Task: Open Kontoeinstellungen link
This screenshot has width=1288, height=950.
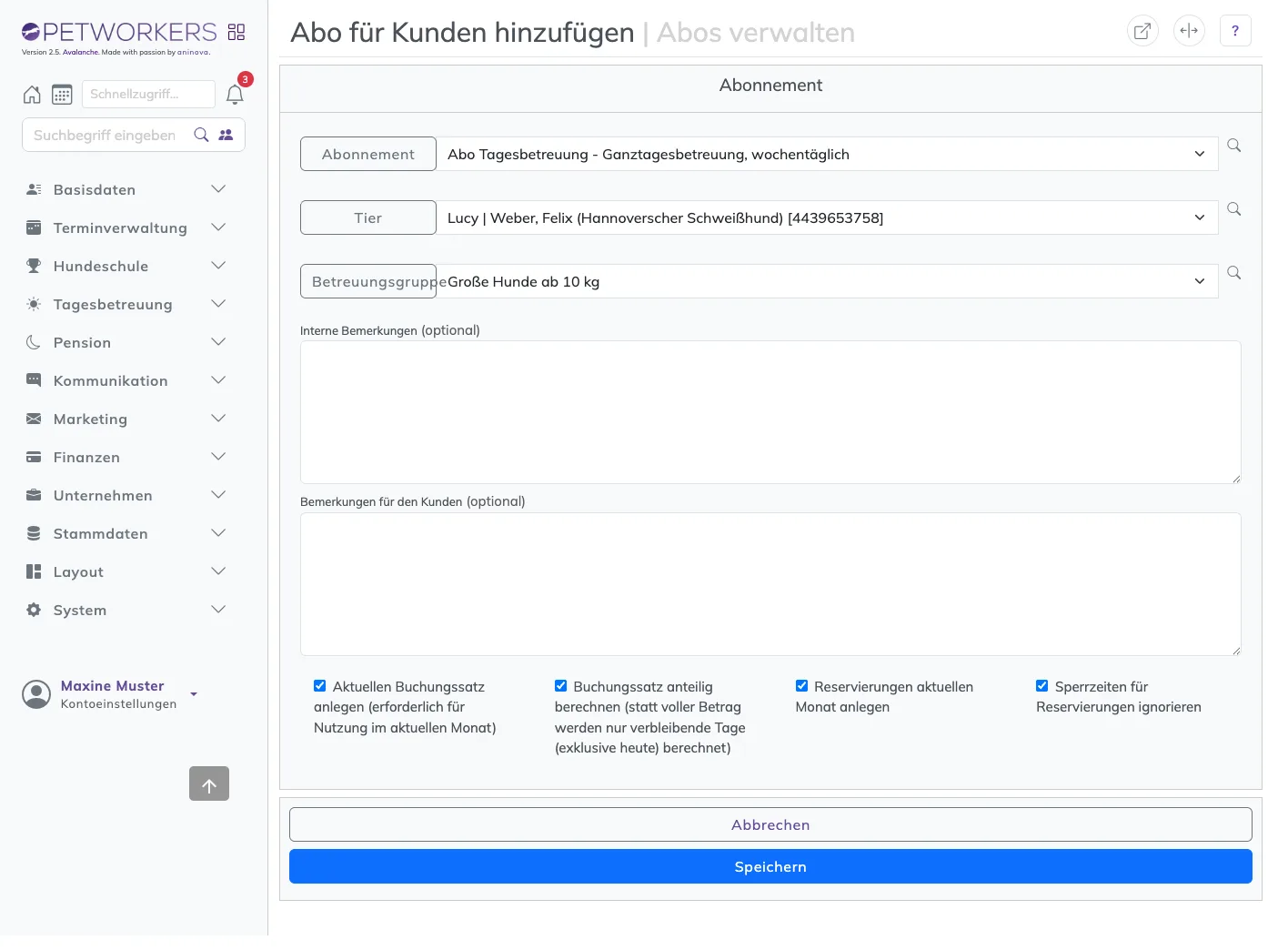Action: (x=118, y=704)
